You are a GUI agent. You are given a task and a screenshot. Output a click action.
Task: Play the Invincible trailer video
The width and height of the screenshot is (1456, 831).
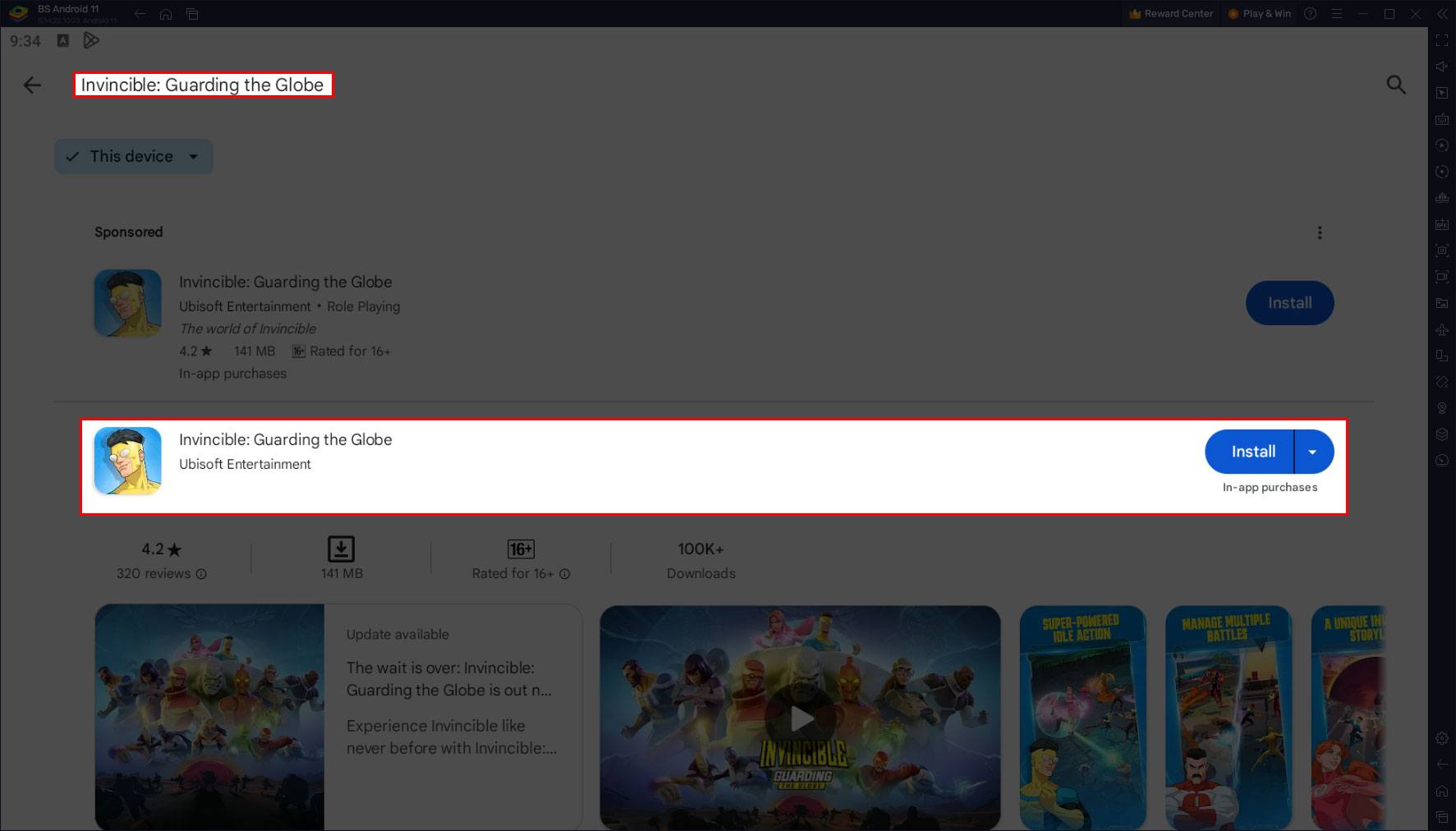click(x=801, y=719)
